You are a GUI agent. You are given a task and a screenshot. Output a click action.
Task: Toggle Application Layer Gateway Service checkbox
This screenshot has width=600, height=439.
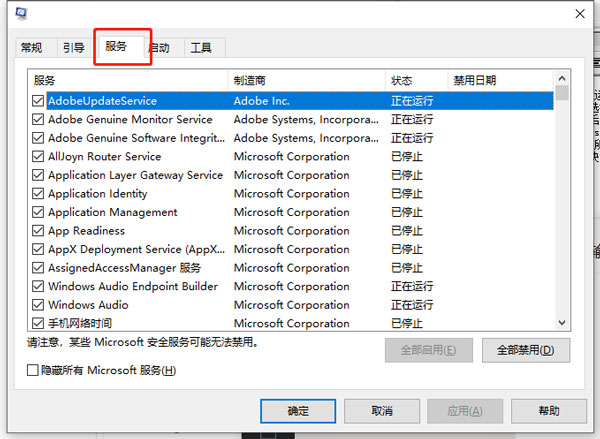pyautogui.click(x=38, y=175)
